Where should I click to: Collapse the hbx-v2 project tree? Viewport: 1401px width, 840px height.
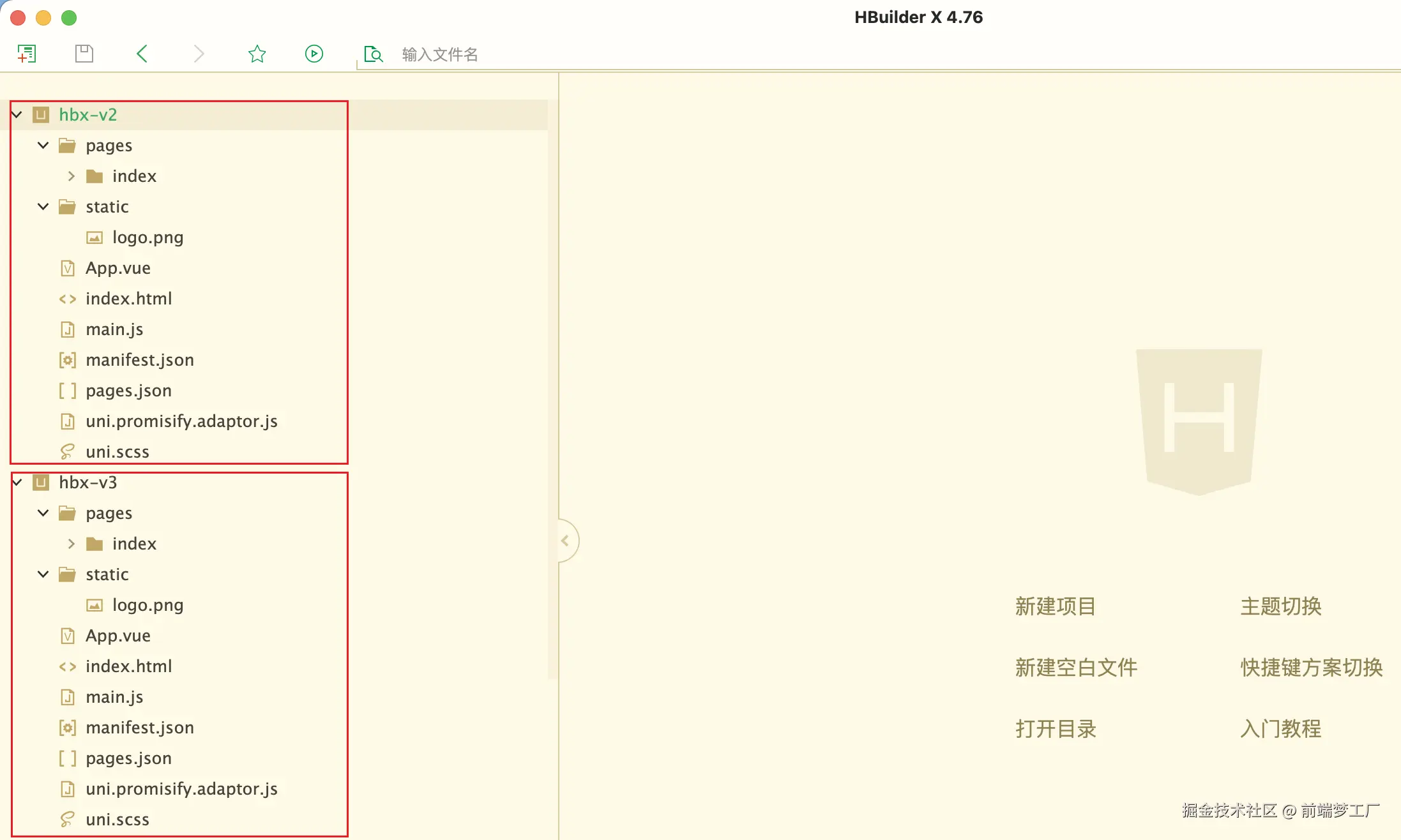(x=17, y=115)
